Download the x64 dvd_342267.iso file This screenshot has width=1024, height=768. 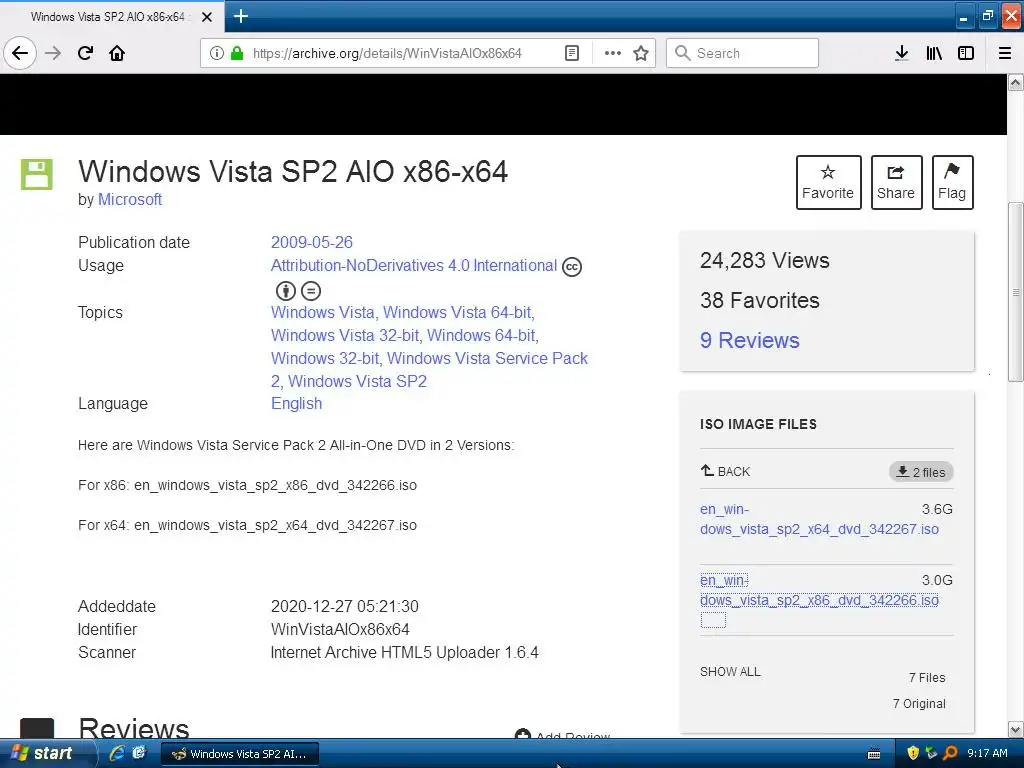pos(820,519)
